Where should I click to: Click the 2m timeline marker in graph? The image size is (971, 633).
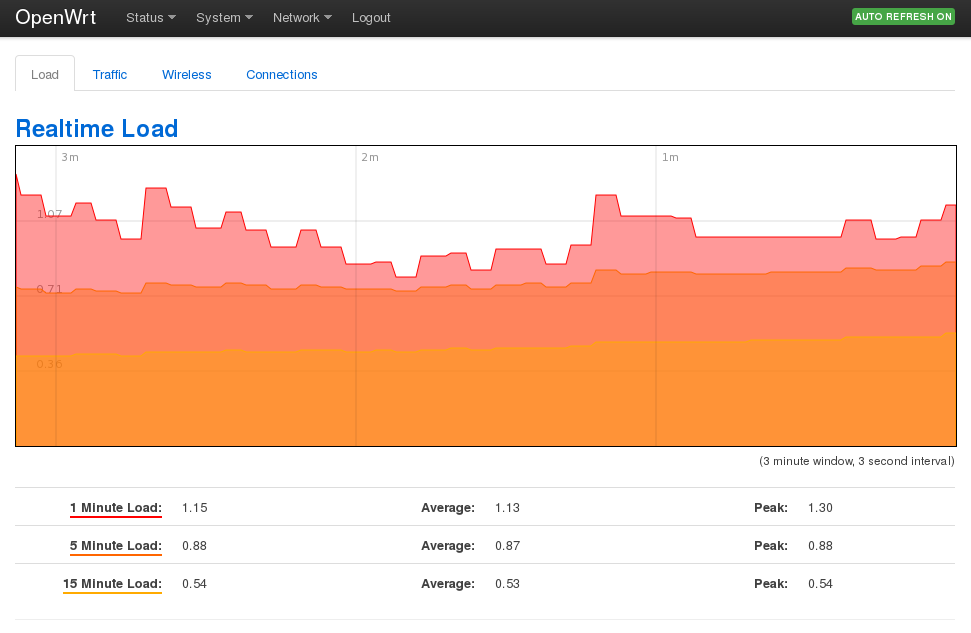tap(370, 157)
